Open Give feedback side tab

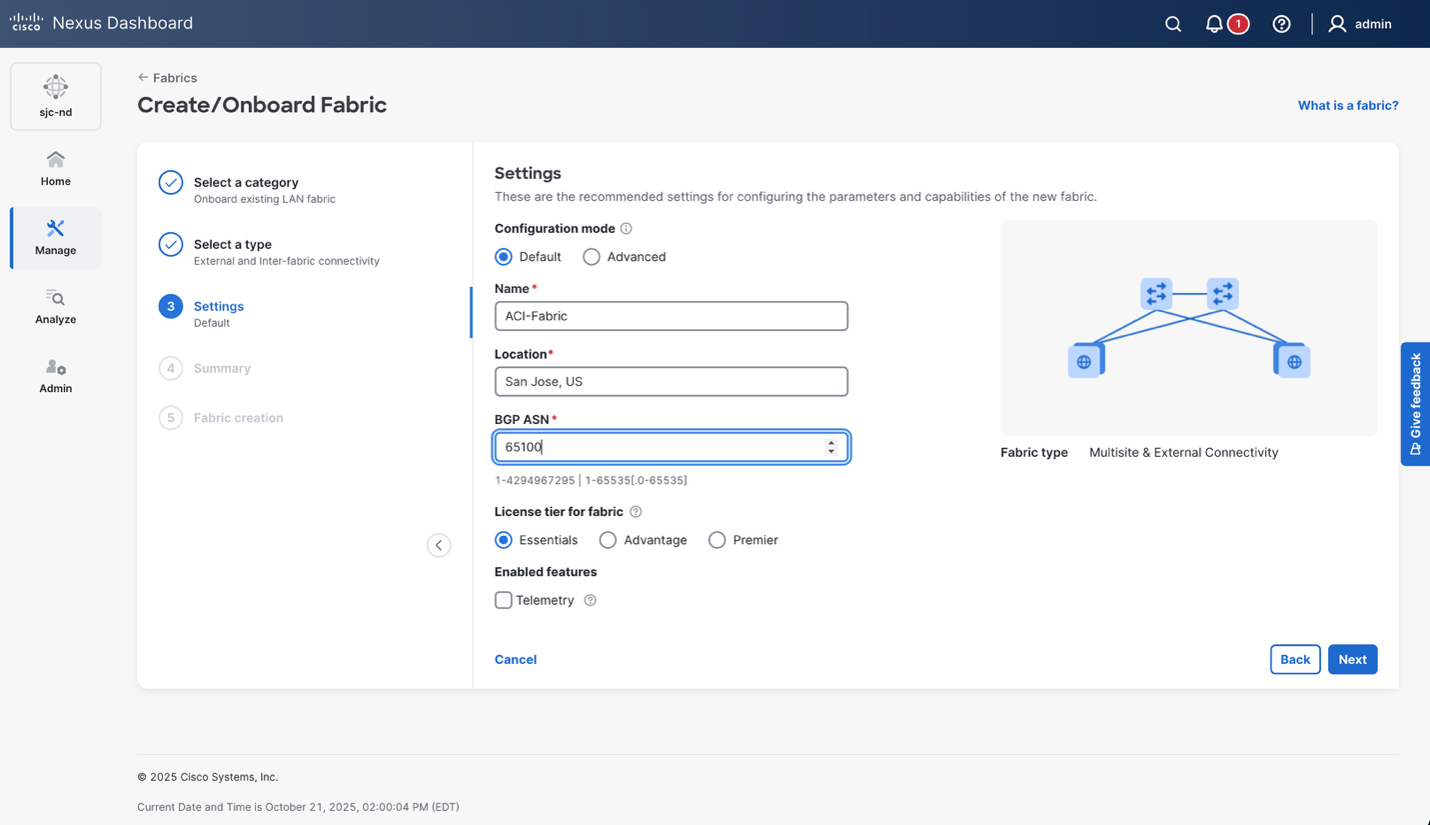click(x=1415, y=404)
